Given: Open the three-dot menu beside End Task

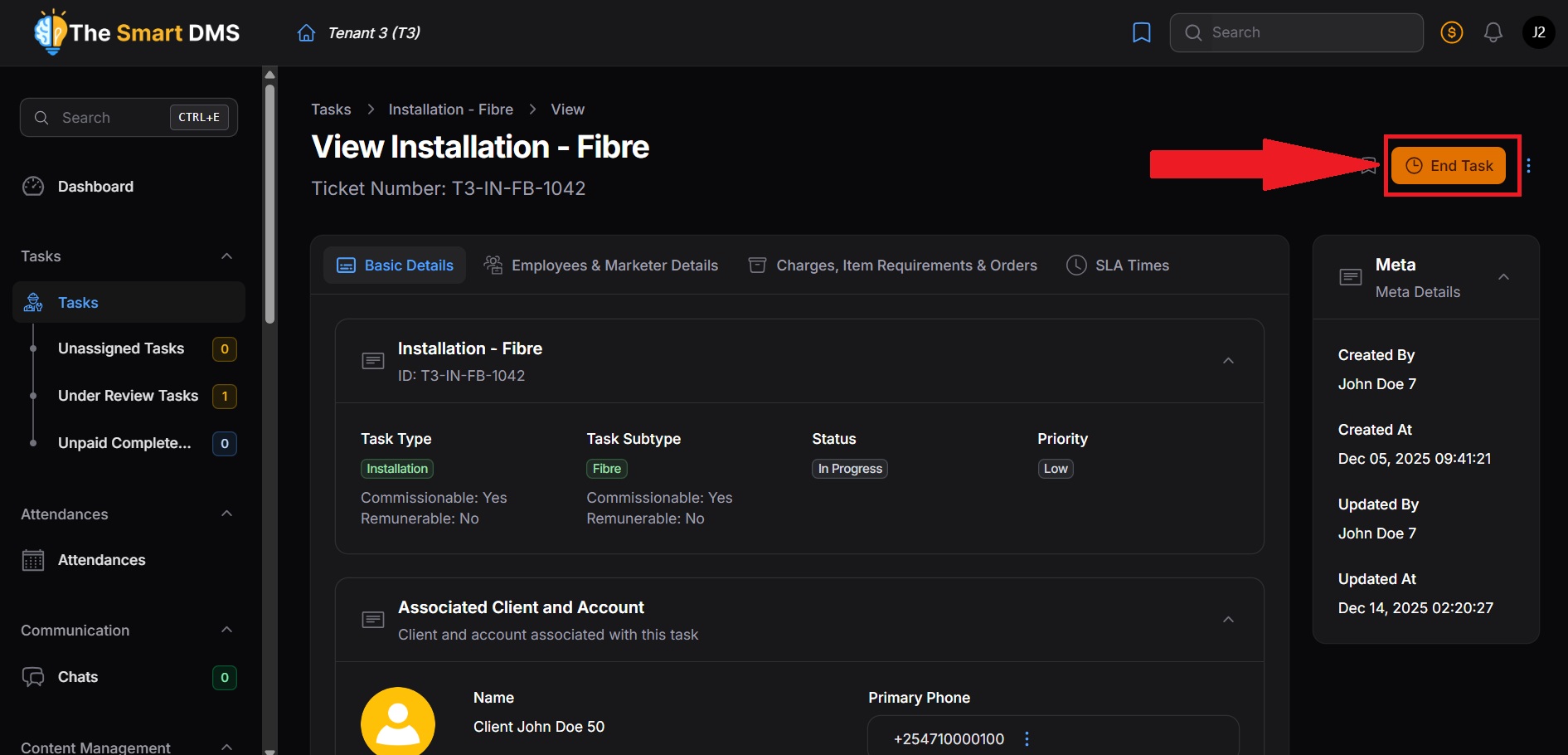Looking at the screenshot, I should coord(1528,166).
